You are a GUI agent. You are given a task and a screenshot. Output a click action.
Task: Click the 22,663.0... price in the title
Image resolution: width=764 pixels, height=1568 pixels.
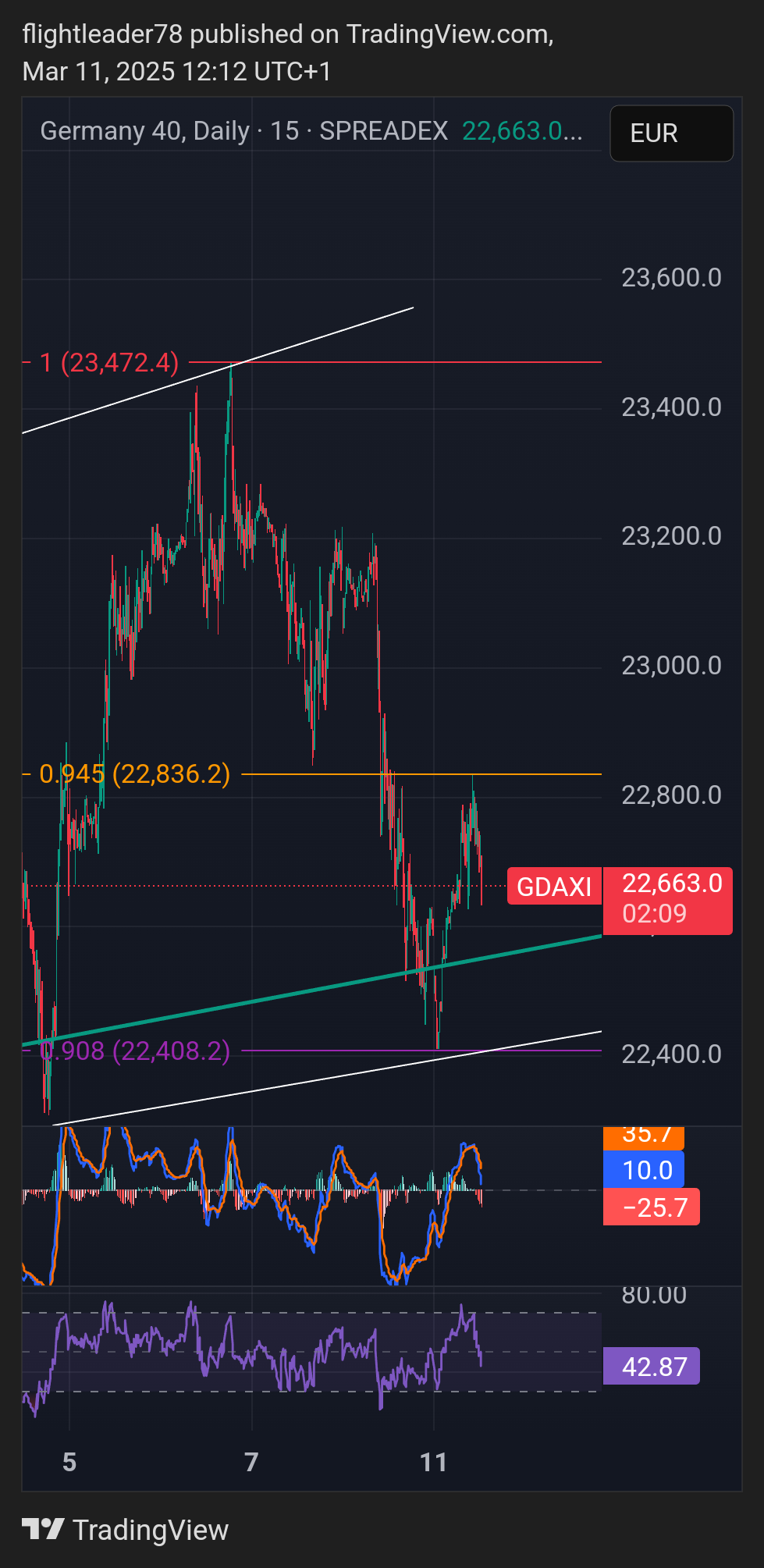(x=522, y=131)
